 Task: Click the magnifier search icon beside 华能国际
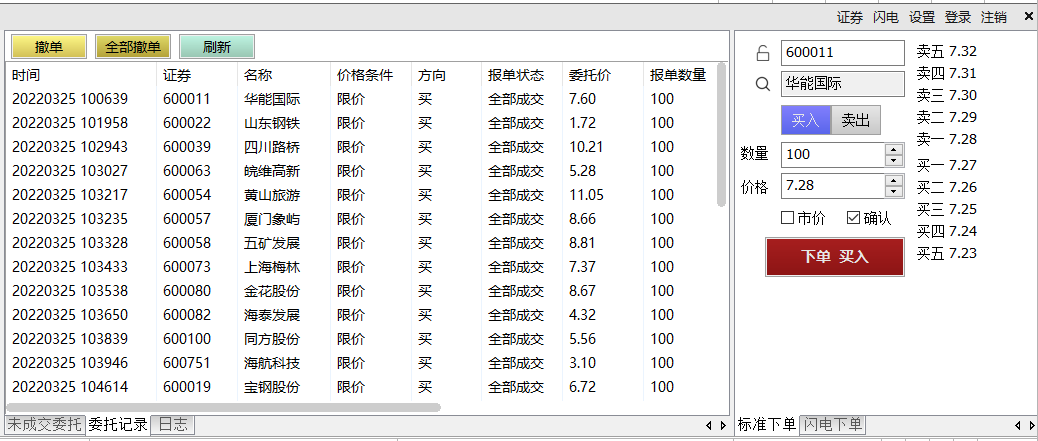[x=763, y=84]
